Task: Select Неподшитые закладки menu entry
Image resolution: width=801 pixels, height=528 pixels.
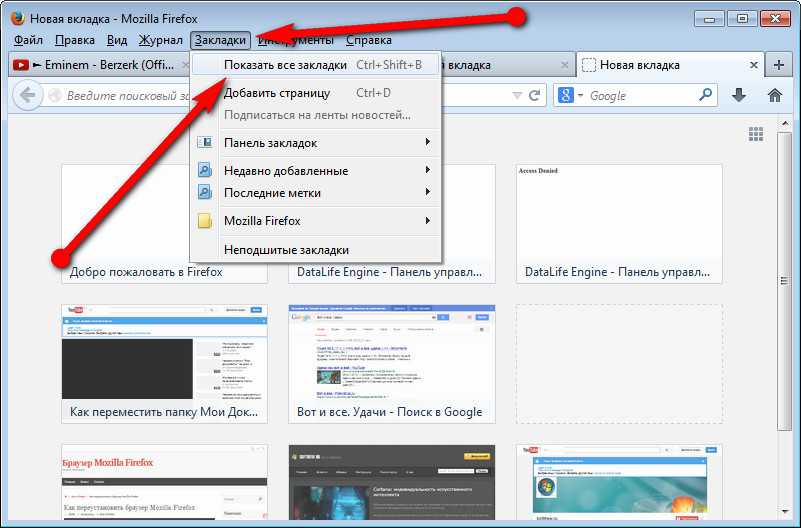Action: [x=316, y=250]
